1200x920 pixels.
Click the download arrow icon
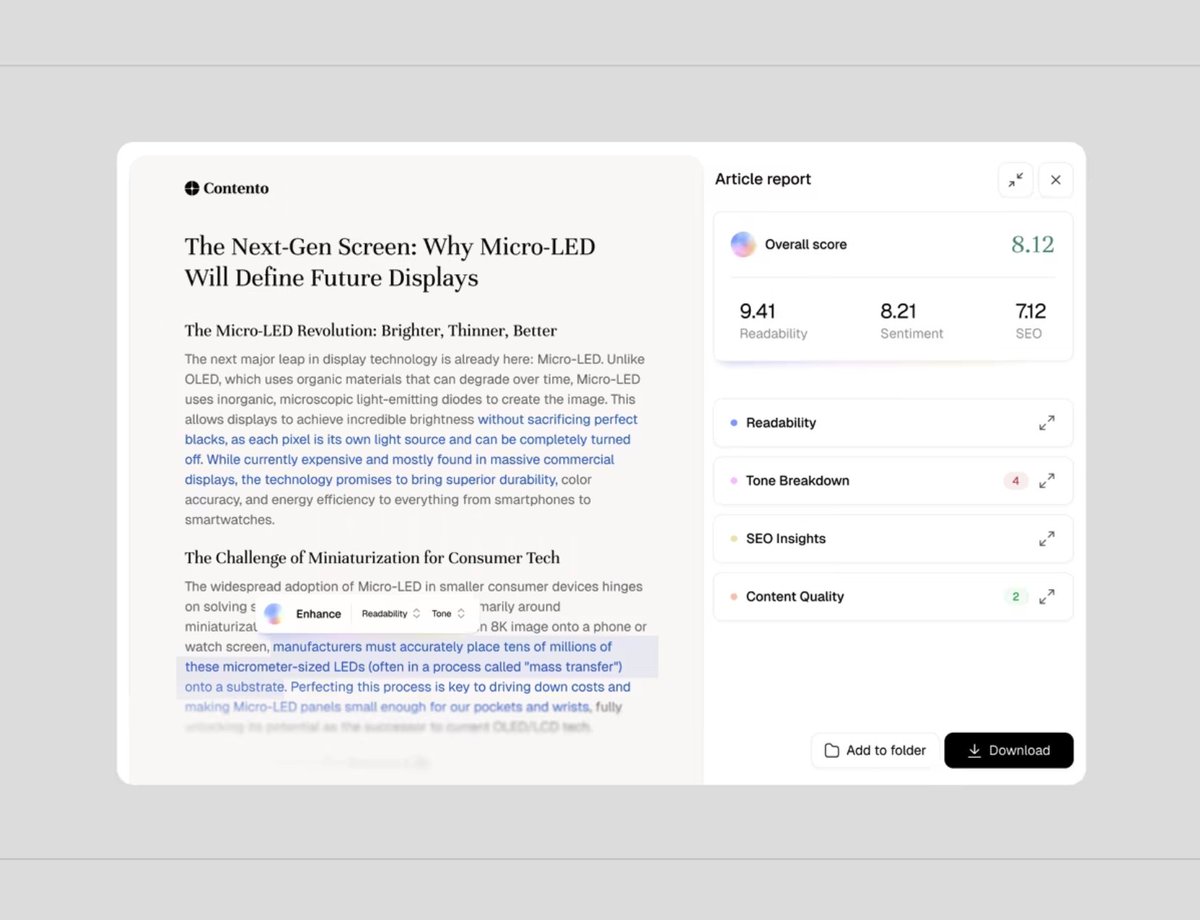pos(975,750)
